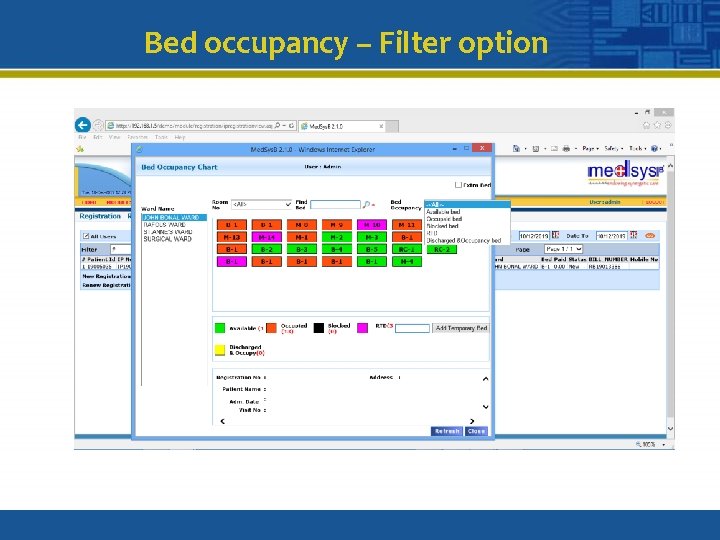Click the Close button in the chart dialog
This screenshot has height=540, width=720.
[476, 431]
